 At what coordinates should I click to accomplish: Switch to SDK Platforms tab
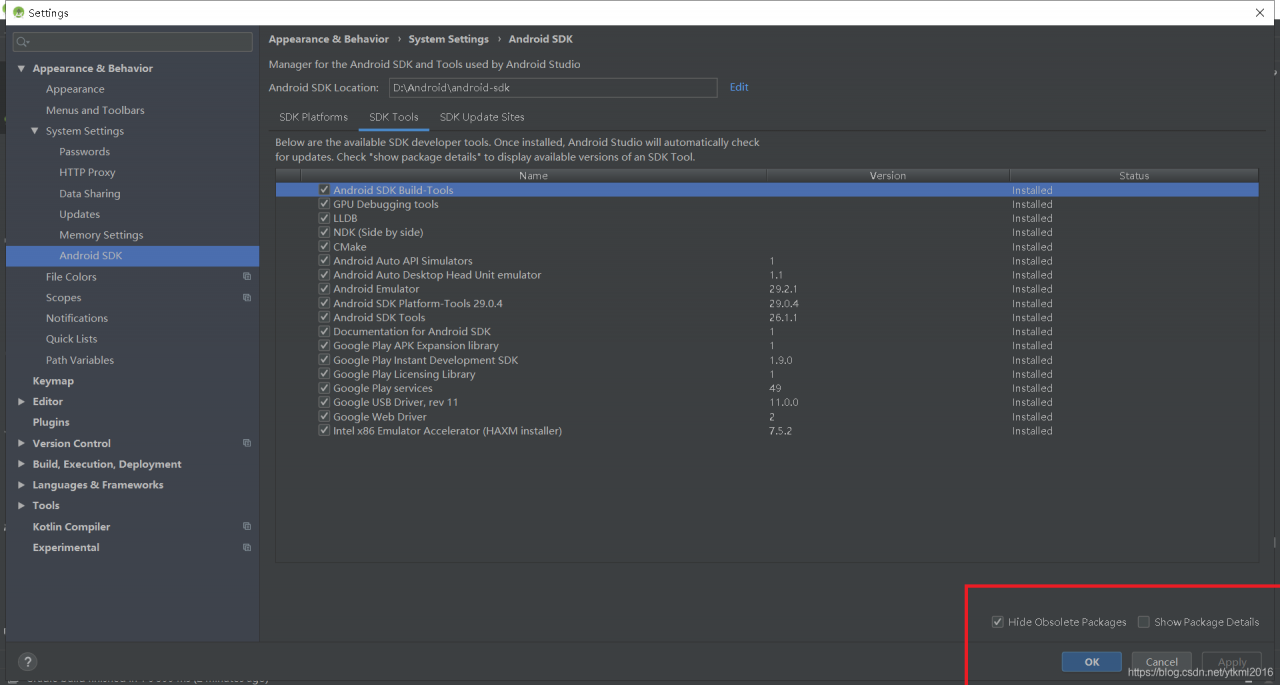(313, 117)
